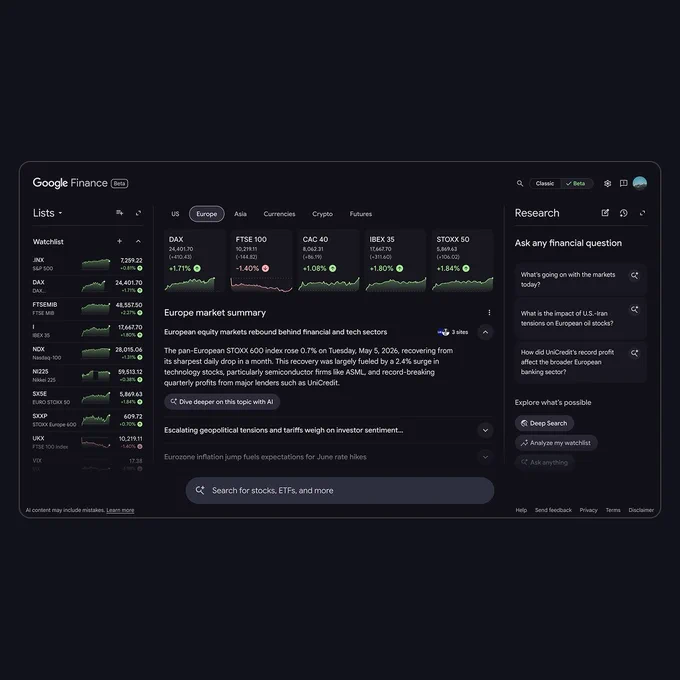The width and height of the screenshot is (680, 680).
Task: Start a new research chat icon
Action: [605, 213]
